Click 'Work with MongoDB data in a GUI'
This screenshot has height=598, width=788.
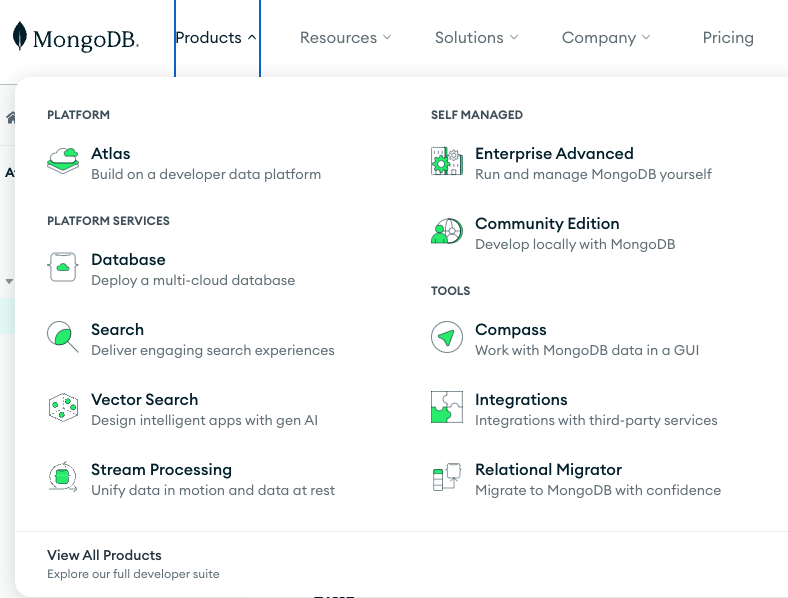click(587, 350)
